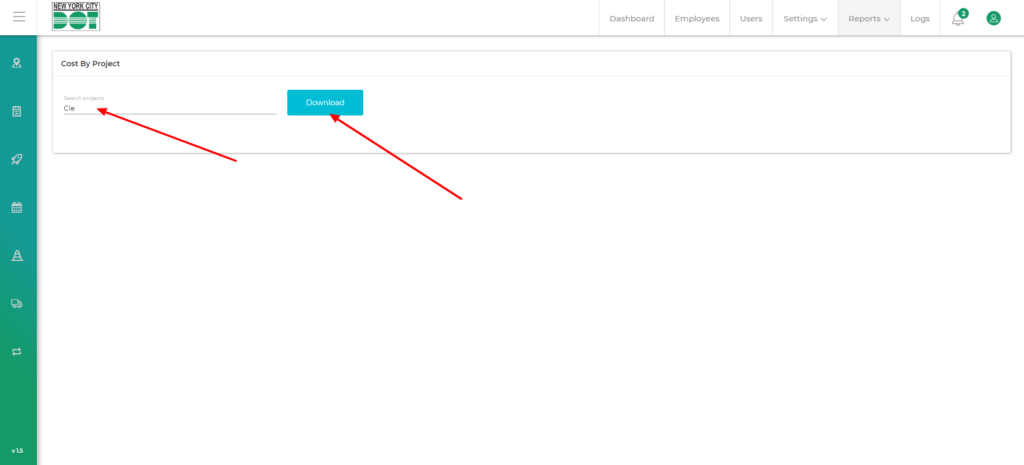This screenshot has height=465, width=1024.
Task: Click the road cone sidebar icon
Action: pyautogui.click(x=17, y=256)
